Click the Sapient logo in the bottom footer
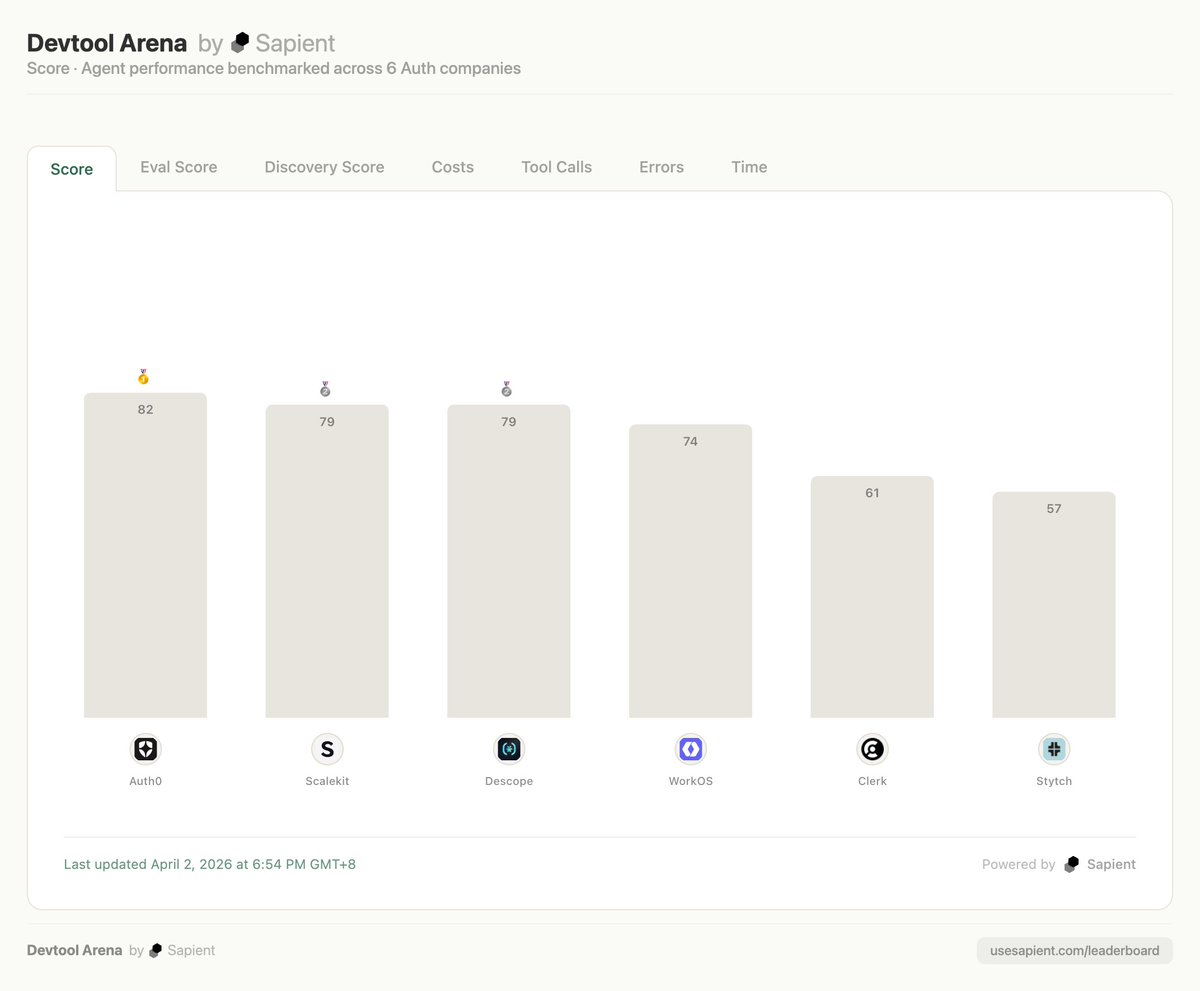1200x991 pixels. click(155, 951)
